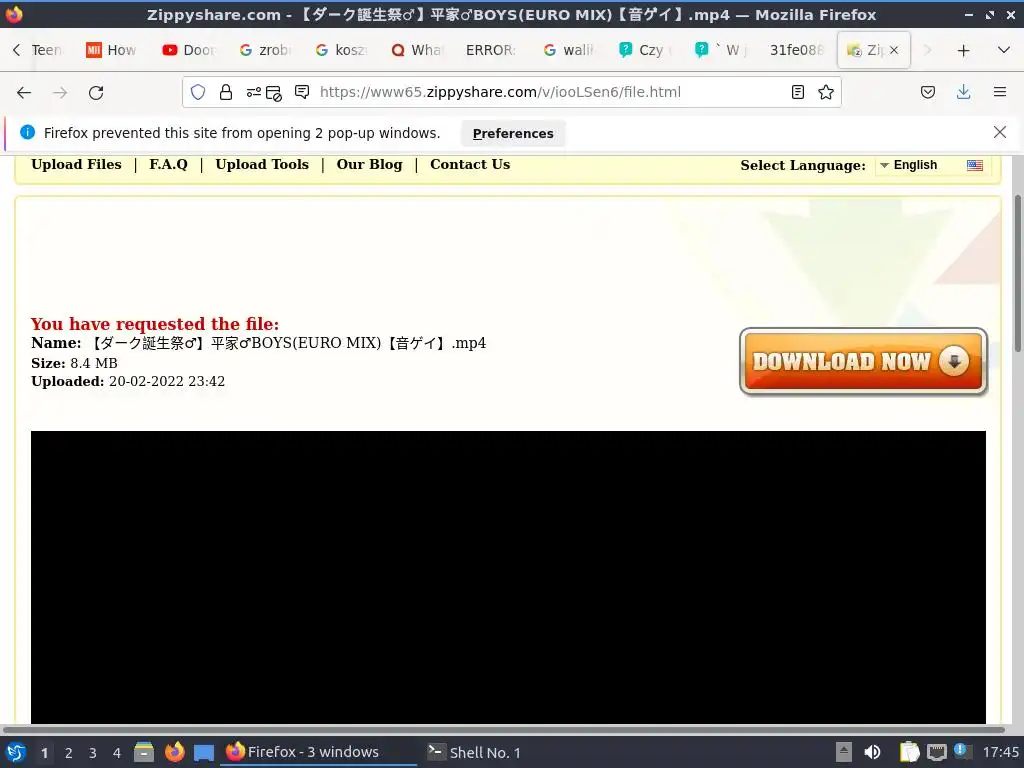The height and width of the screenshot is (768, 1024).
Task: Launch Firefox from taskbar quick launcher
Action: [174, 752]
